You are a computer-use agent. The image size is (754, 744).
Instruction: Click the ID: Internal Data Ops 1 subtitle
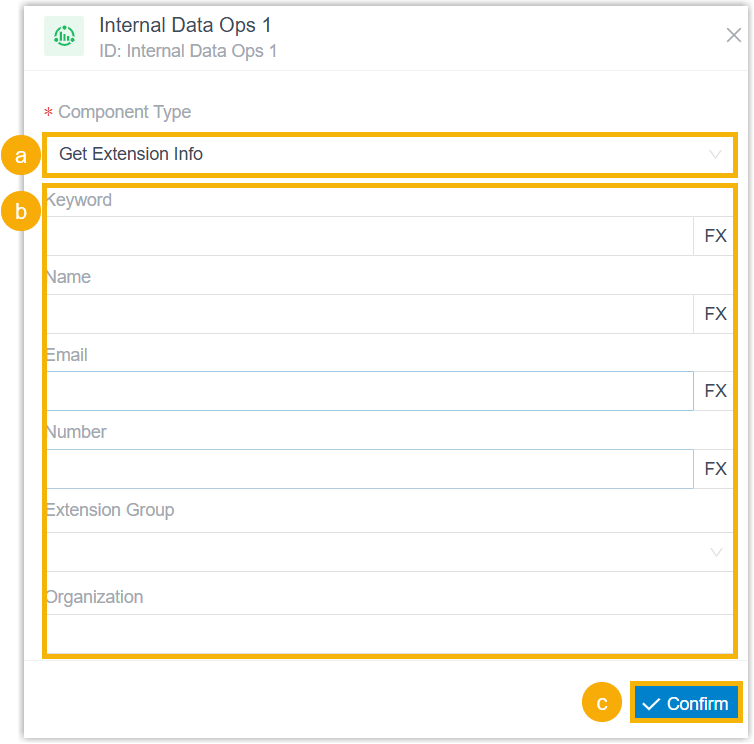tap(188, 51)
